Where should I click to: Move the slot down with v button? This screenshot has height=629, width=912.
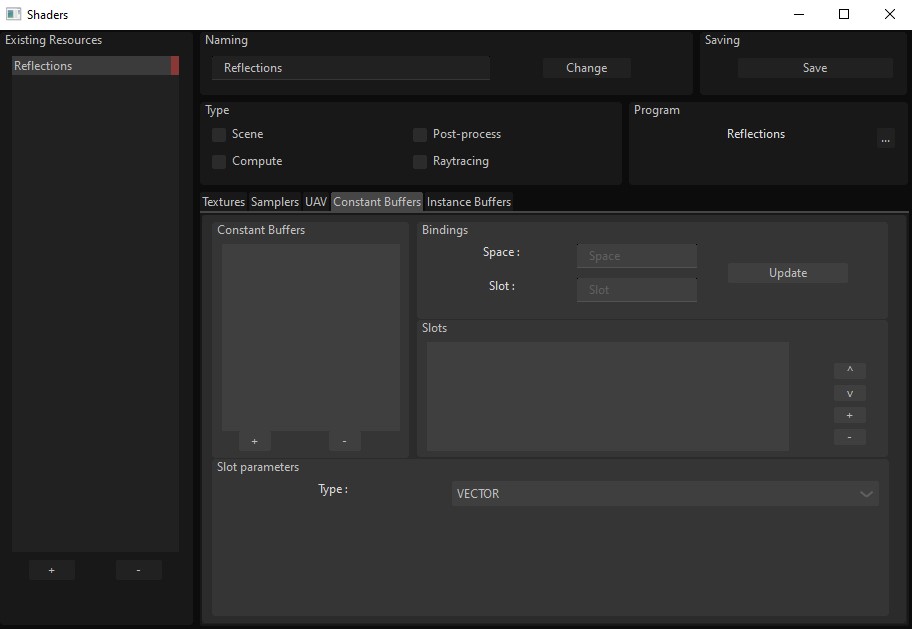850,393
